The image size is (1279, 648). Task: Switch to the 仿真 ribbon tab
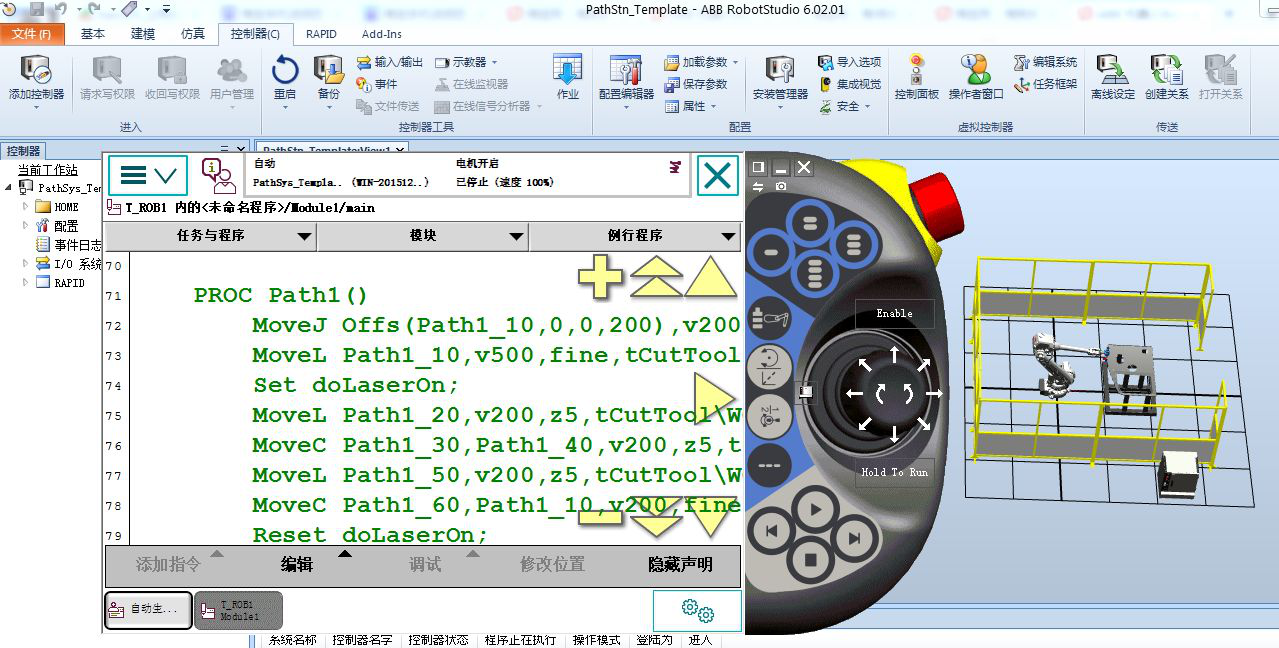click(x=193, y=33)
